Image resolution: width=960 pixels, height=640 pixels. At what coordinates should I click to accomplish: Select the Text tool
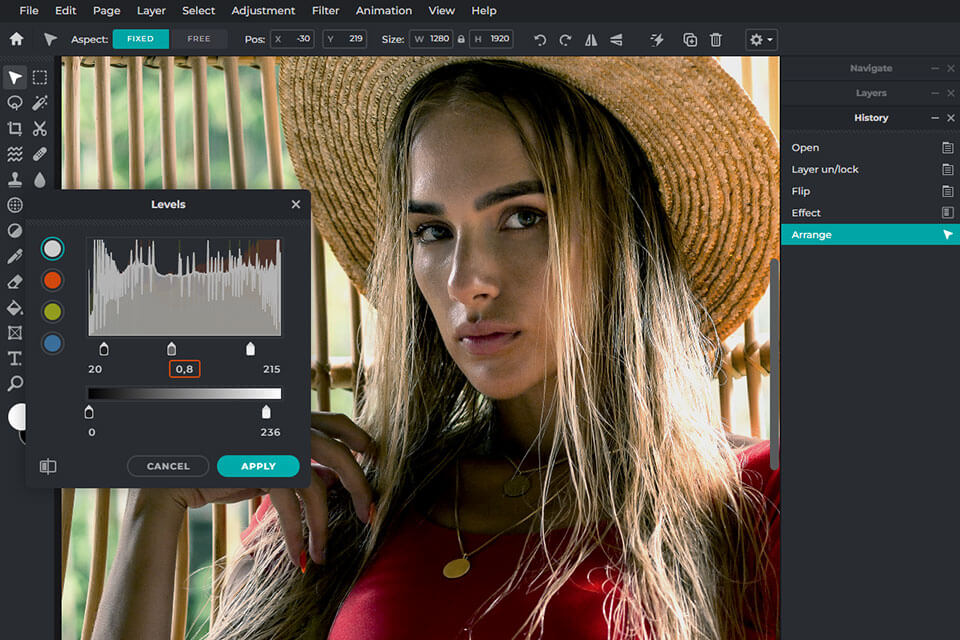15,358
